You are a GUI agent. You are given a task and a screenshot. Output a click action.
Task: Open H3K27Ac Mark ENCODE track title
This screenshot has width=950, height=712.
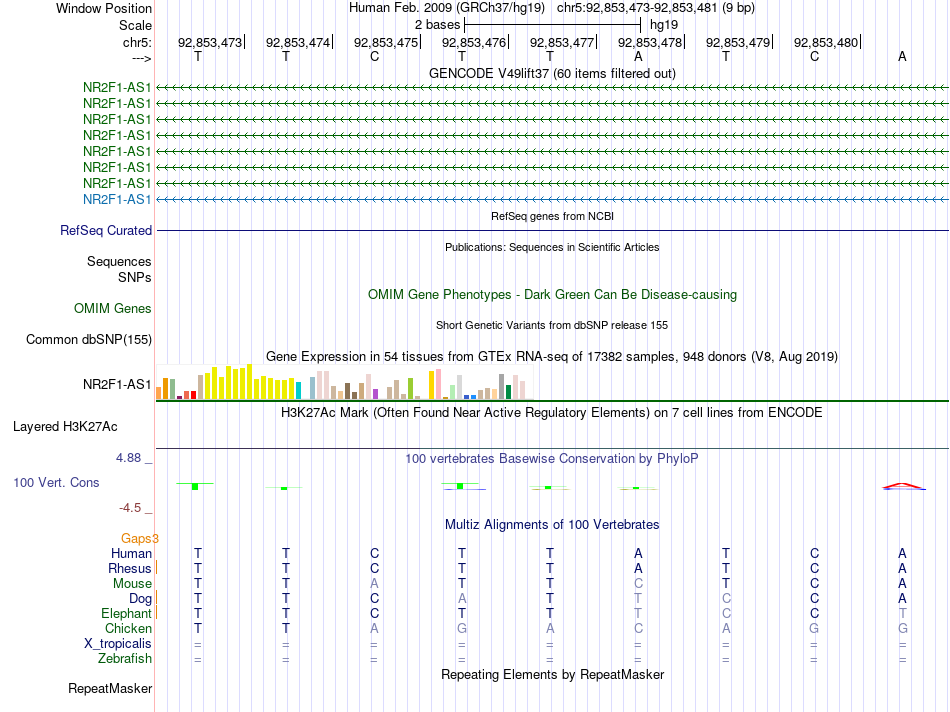(552, 413)
